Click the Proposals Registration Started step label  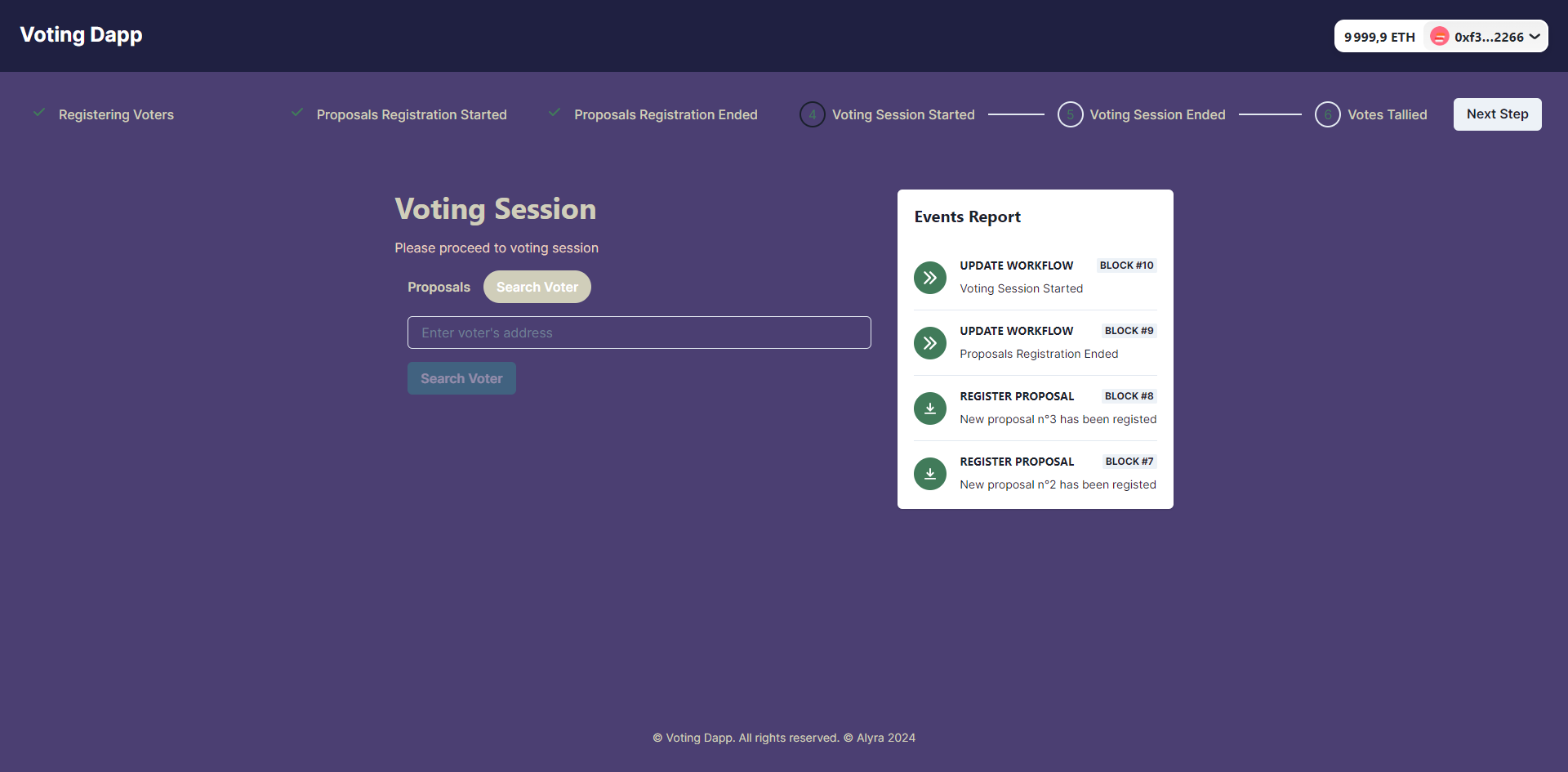[412, 114]
